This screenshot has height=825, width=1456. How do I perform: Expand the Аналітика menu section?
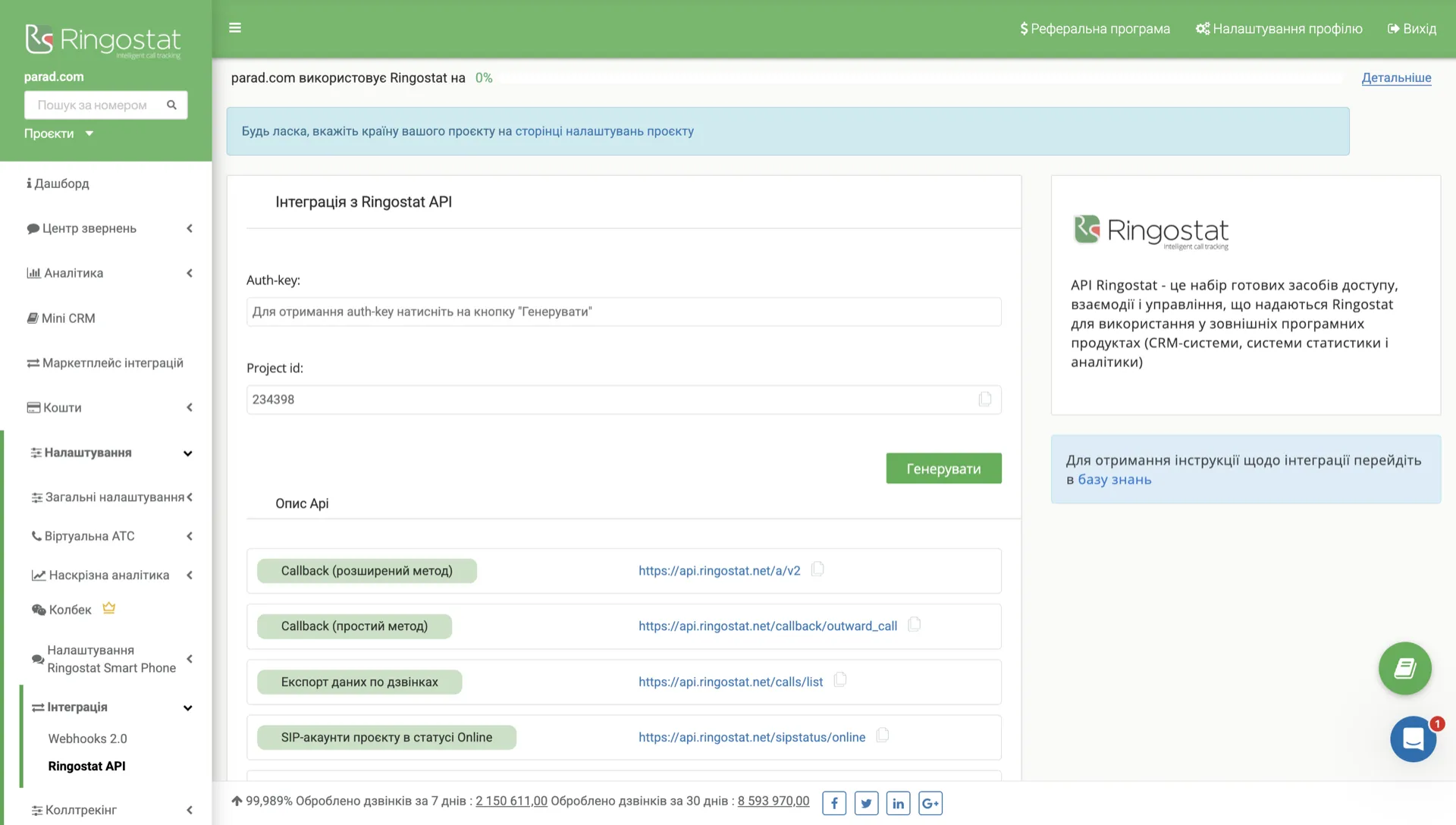pyautogui.click(x=108, y=273)
